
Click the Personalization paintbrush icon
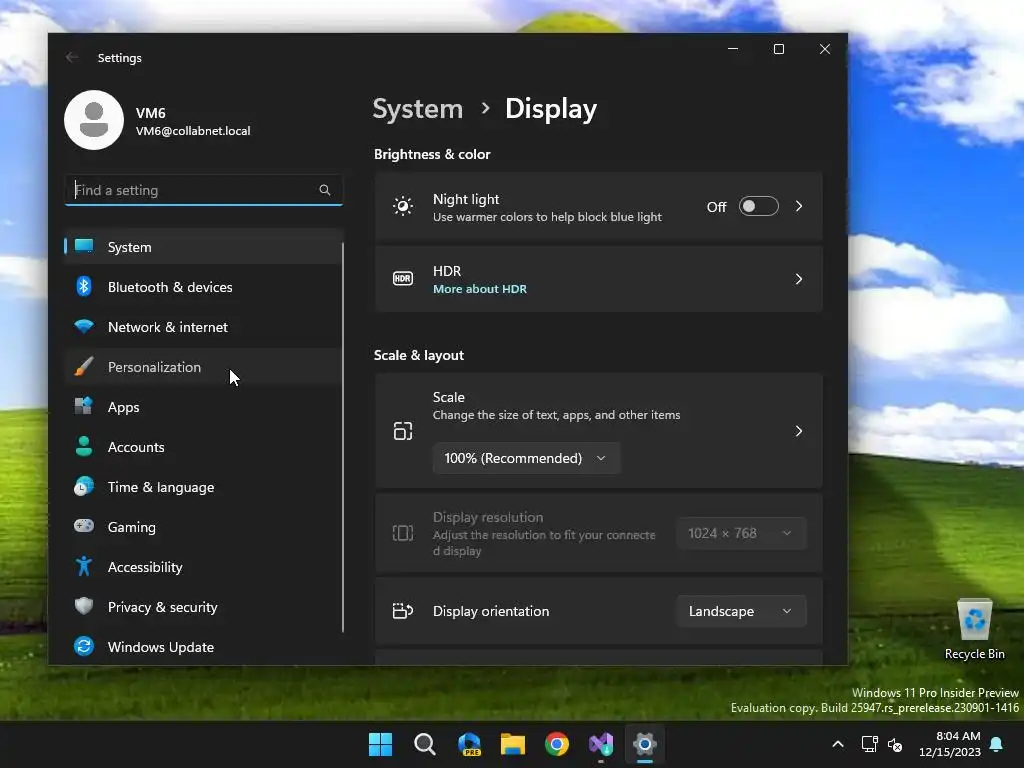[x=84, y=366]
